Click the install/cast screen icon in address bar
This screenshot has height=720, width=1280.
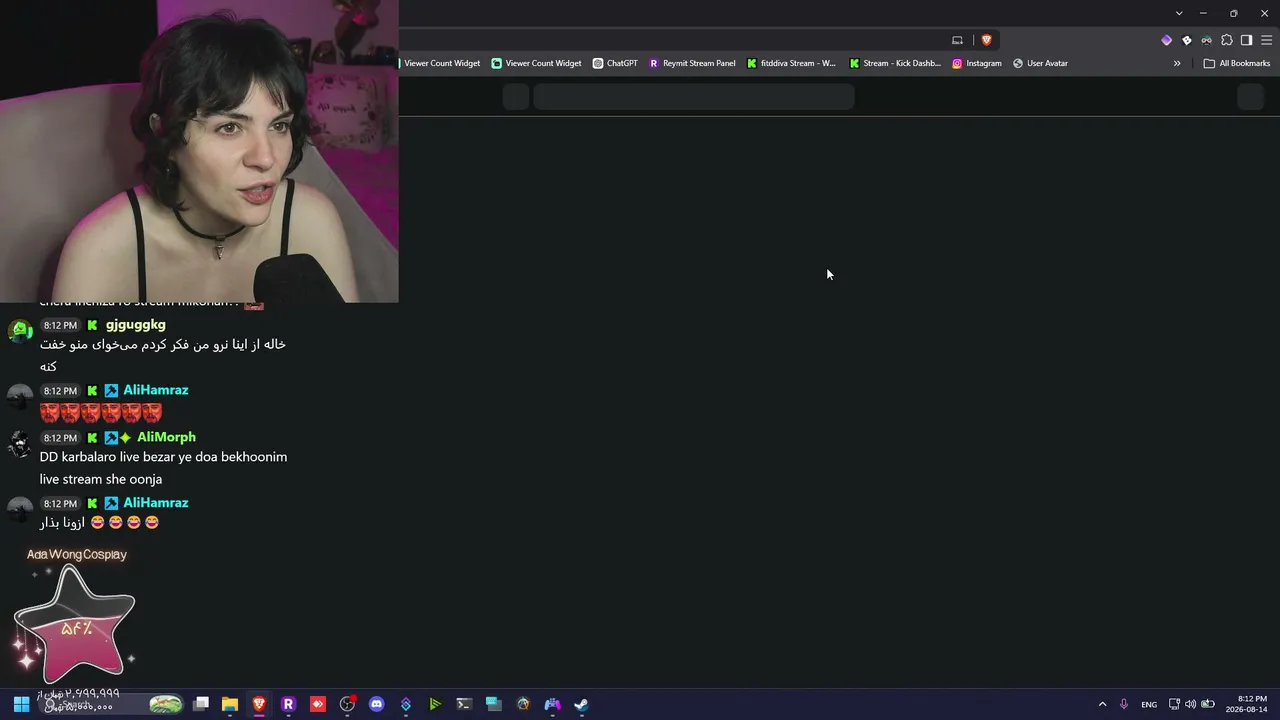click(x=957, y=40)
